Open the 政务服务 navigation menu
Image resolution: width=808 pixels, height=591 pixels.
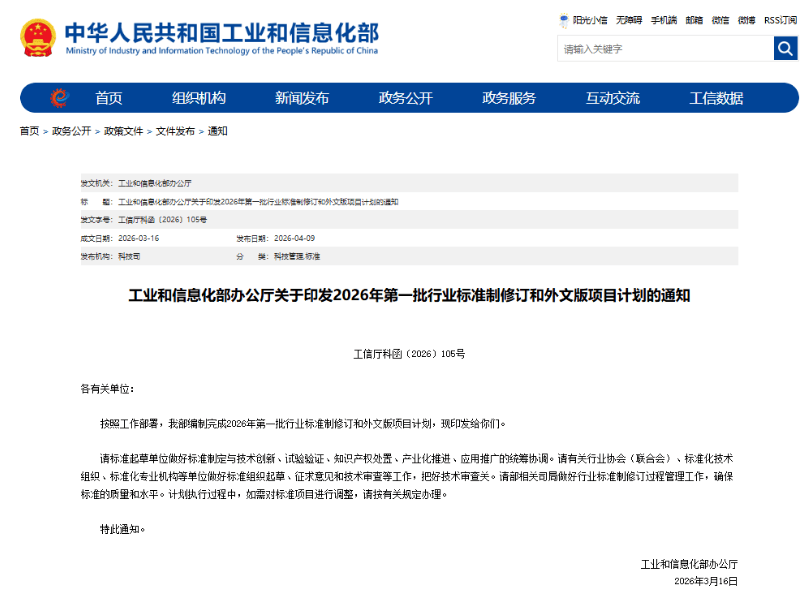(x=509, y=98)
